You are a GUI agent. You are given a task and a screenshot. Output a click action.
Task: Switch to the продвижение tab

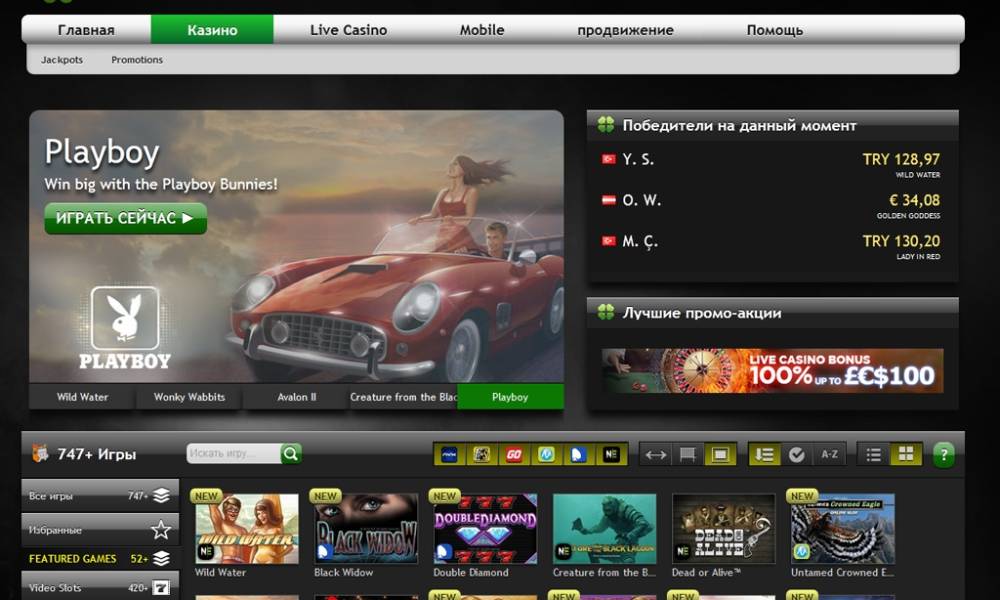coord(625,30)
